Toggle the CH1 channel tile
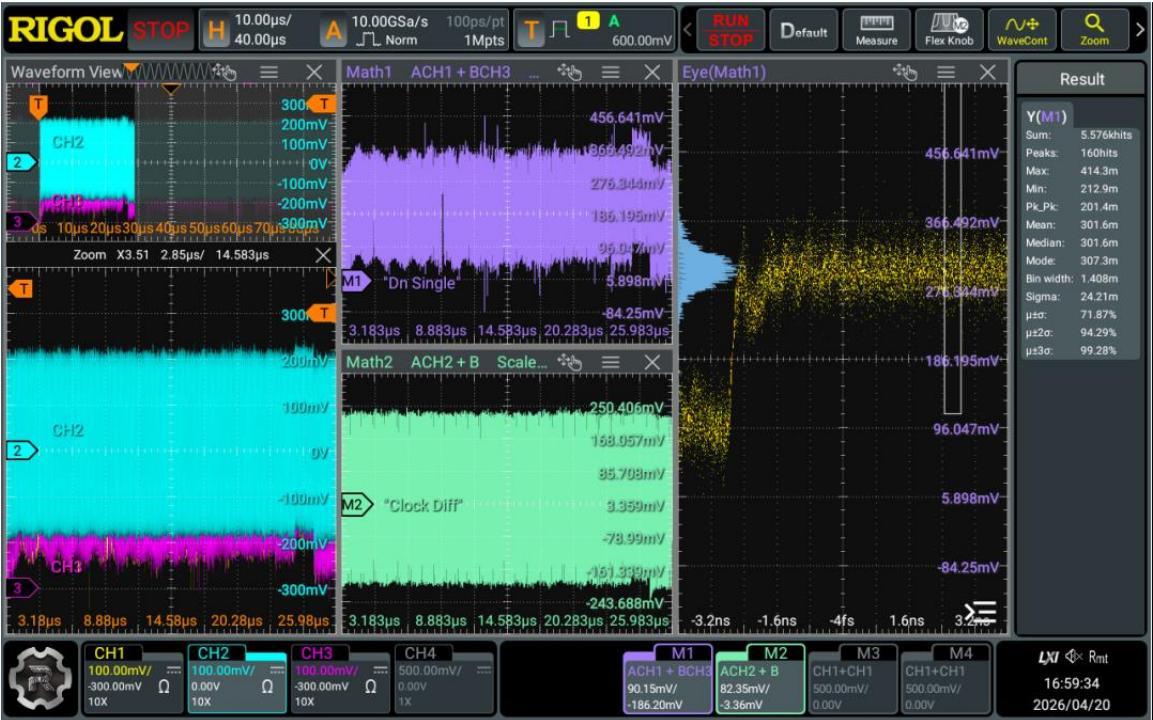Image resolution: width=1153 pixels, height=720 pixels. coord(132,678)
